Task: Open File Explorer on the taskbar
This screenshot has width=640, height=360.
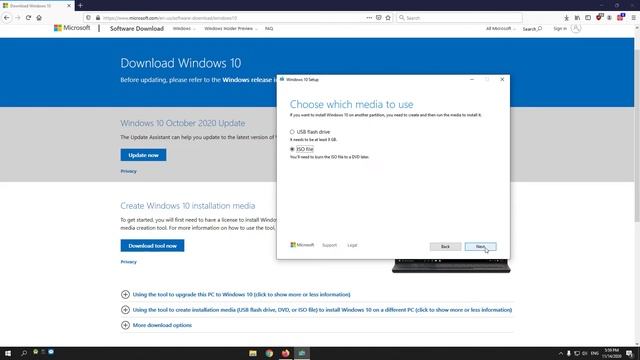Action: (x=253, y=353)
